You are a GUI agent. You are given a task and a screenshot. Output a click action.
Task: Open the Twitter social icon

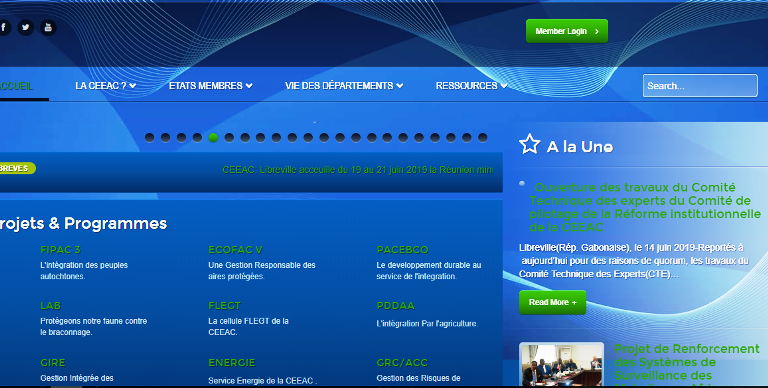pyautogui.click(x=25, y=27)
